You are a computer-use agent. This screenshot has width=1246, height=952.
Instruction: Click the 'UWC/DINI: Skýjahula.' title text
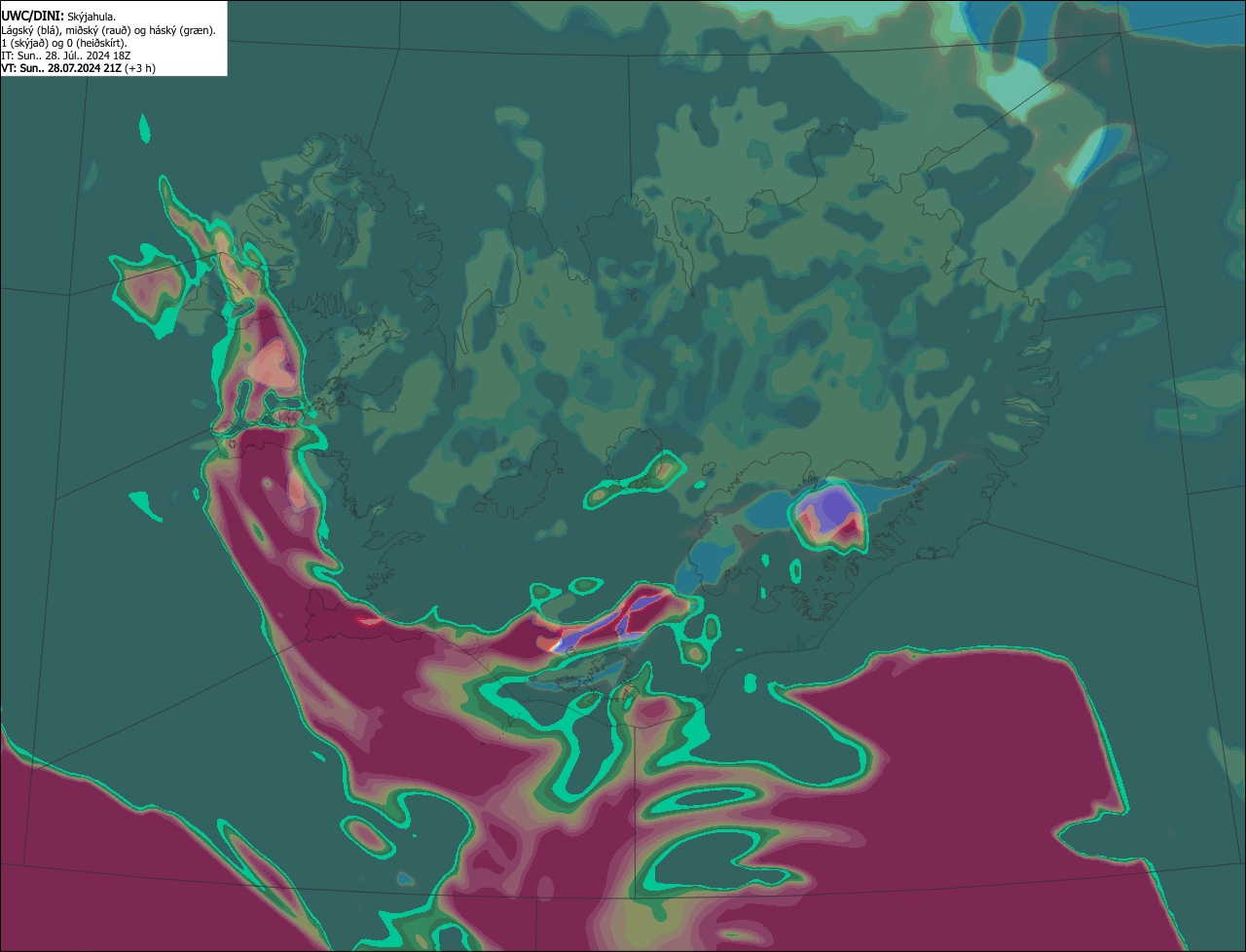click(58, 17)
